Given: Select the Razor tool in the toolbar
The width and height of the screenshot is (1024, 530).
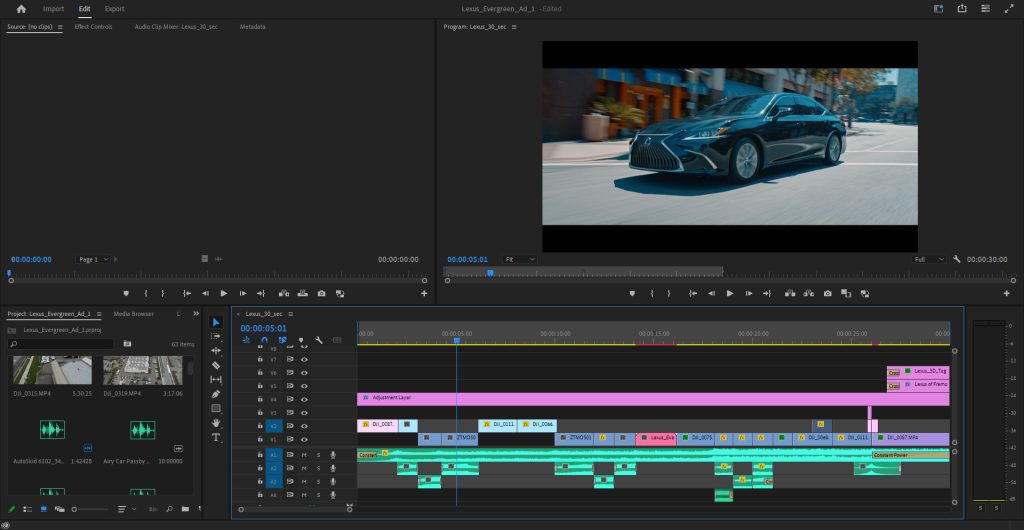Looking at the screenshot, I should point(216,365).
